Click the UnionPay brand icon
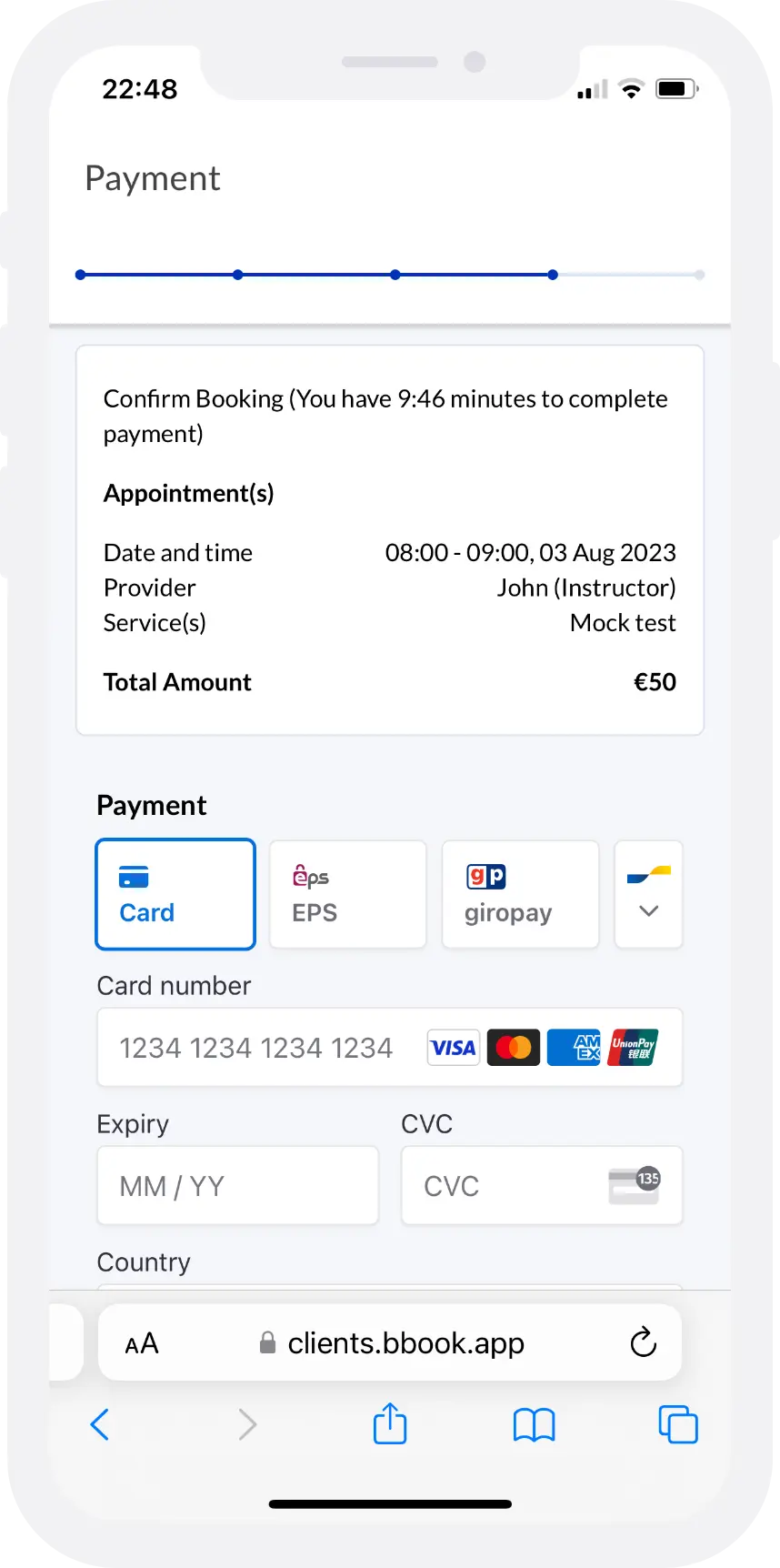This screenshot has height=1568, width=780. [634, 1048]
